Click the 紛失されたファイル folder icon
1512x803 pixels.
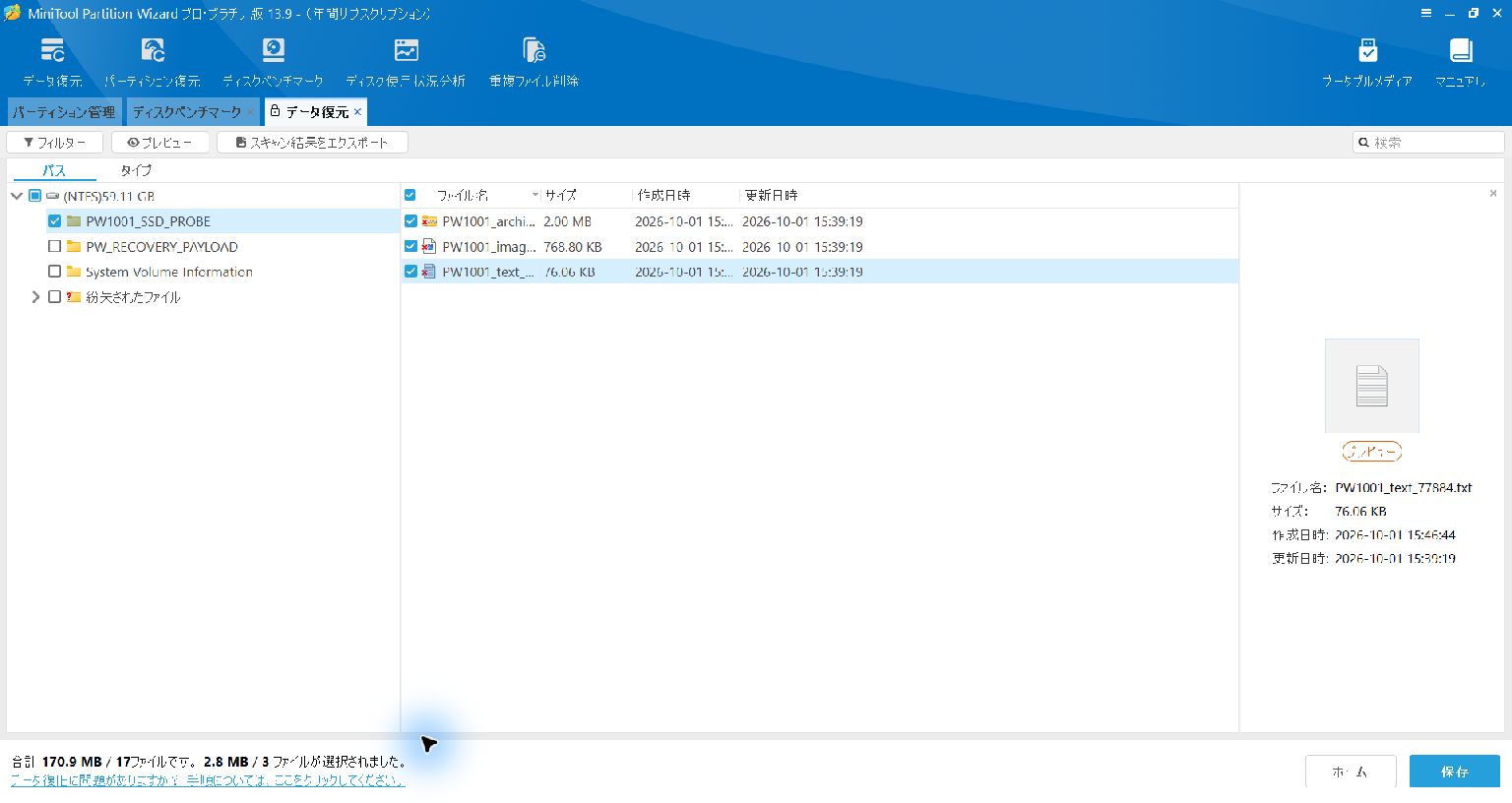(x=74, y=297)
